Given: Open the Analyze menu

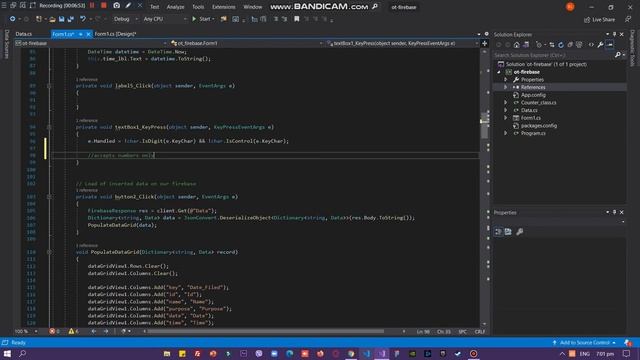Looking at the screenshot, I should click(176, 7).
